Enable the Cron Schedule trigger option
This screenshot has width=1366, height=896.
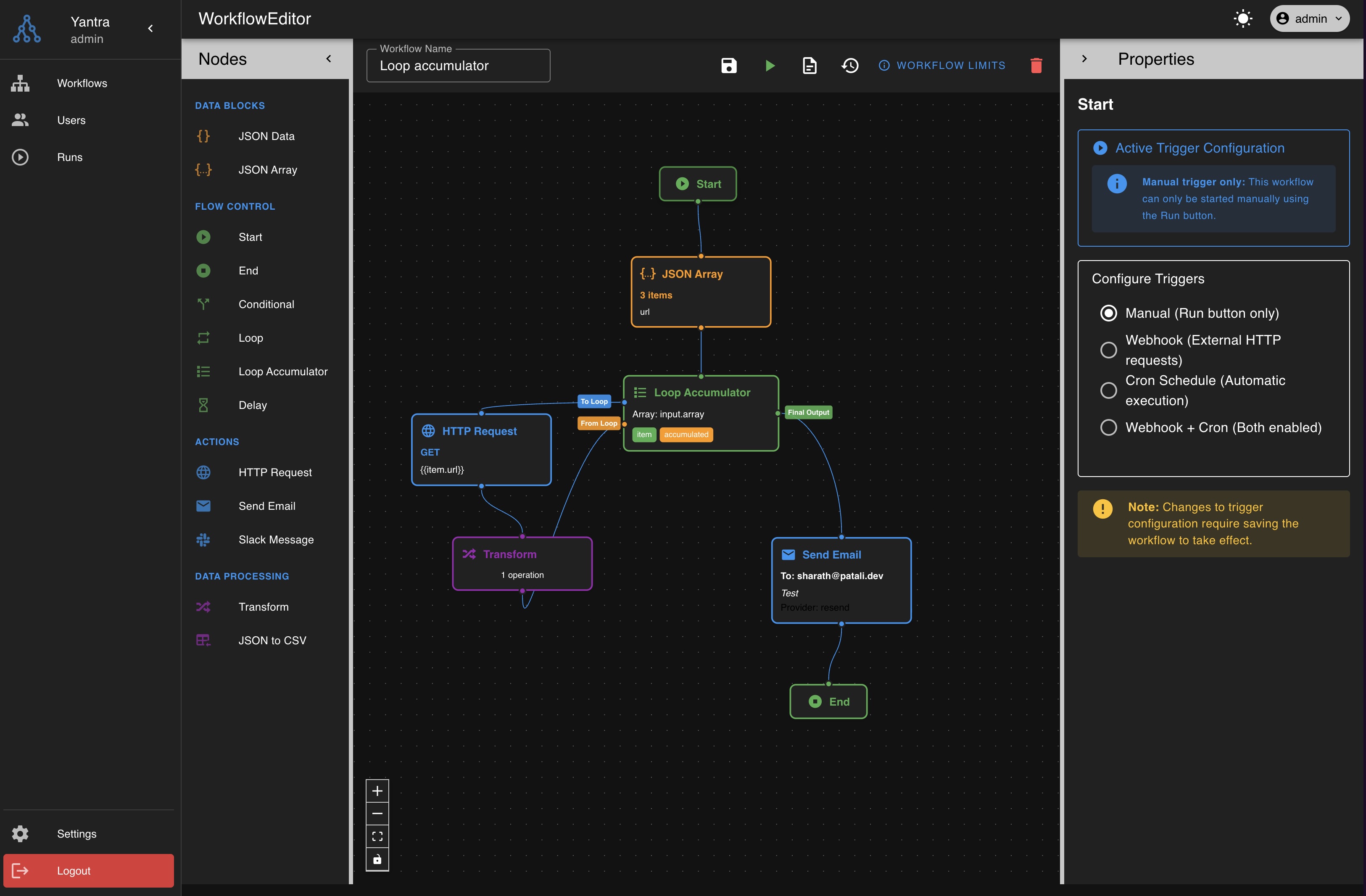1109,390
